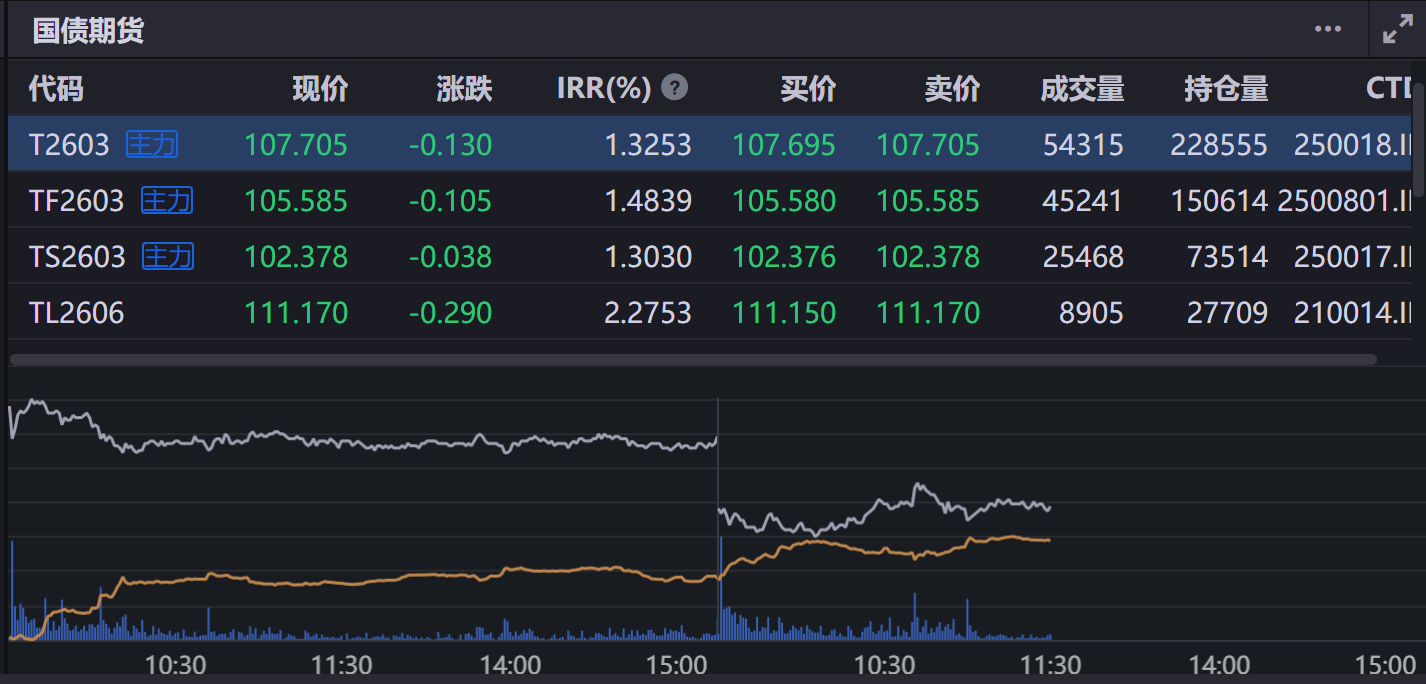Sort by the 成交量 column header
1426x684 pixels.
(1082, 89)
